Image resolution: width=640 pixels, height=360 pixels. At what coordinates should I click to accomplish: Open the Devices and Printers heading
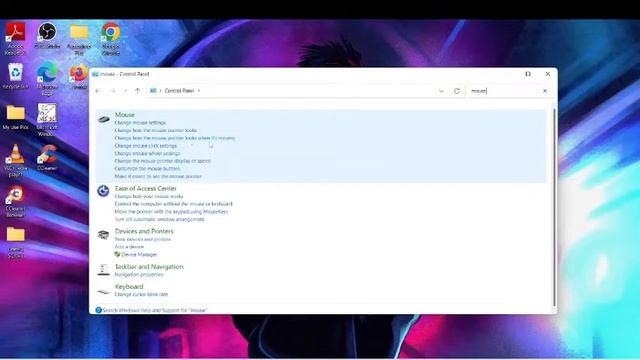tap(144, 231)
